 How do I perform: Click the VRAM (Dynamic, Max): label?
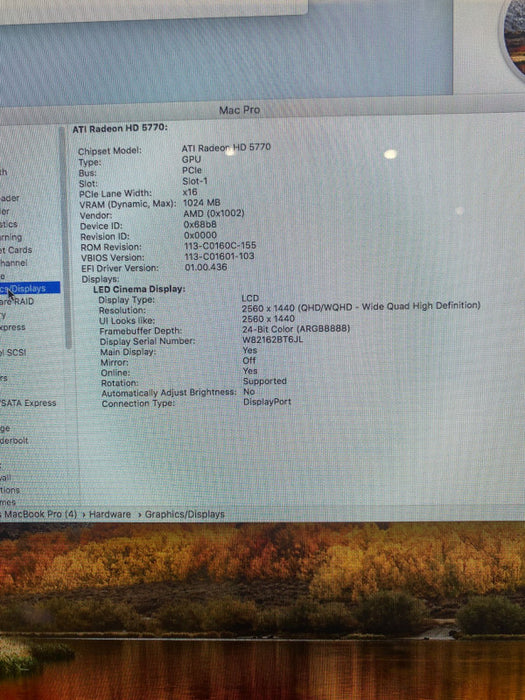[x=127, y=204]
